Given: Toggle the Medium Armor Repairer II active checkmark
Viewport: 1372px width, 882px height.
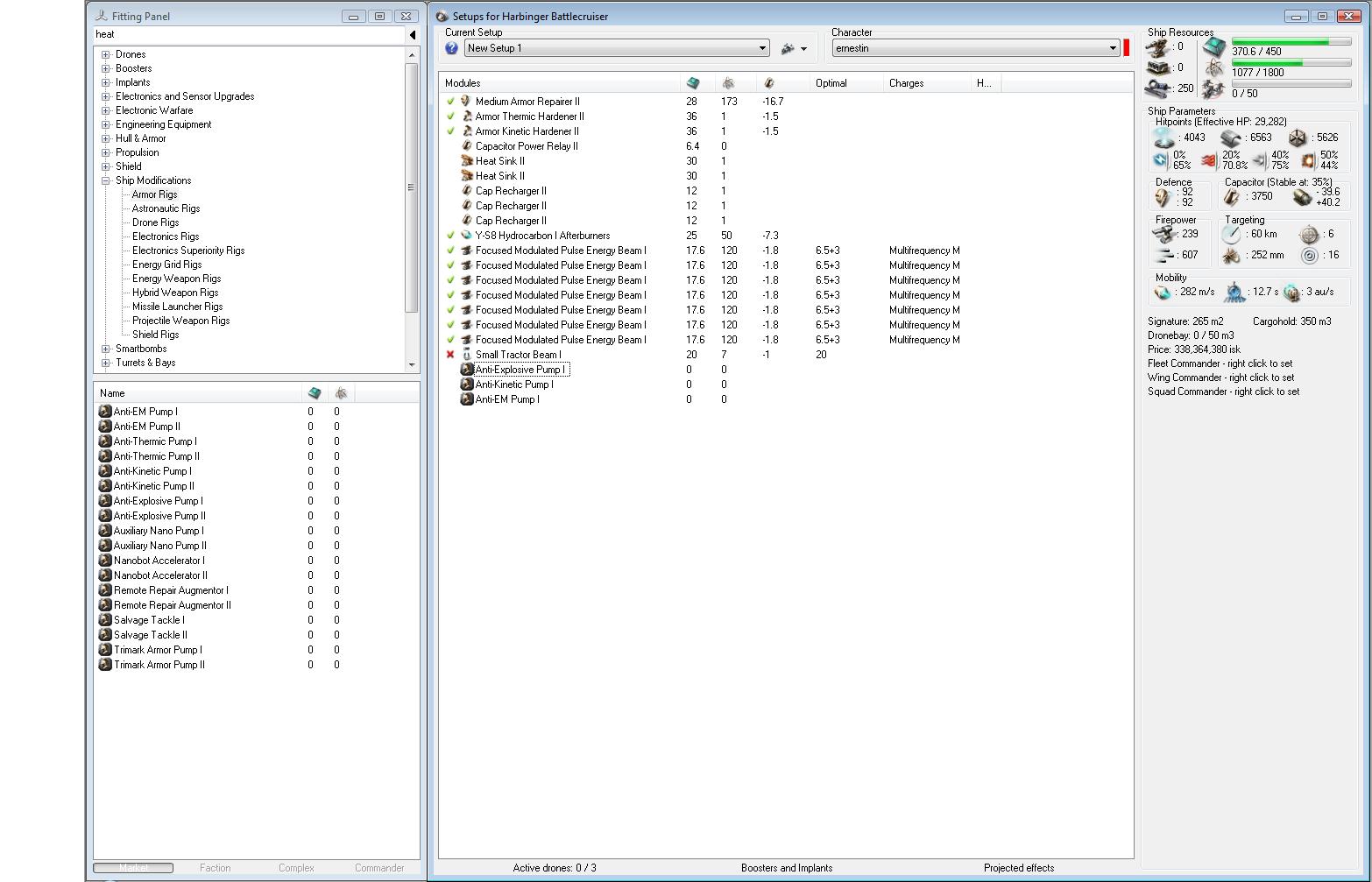Looking at the screenshot, I should click(x=450, y=102).
